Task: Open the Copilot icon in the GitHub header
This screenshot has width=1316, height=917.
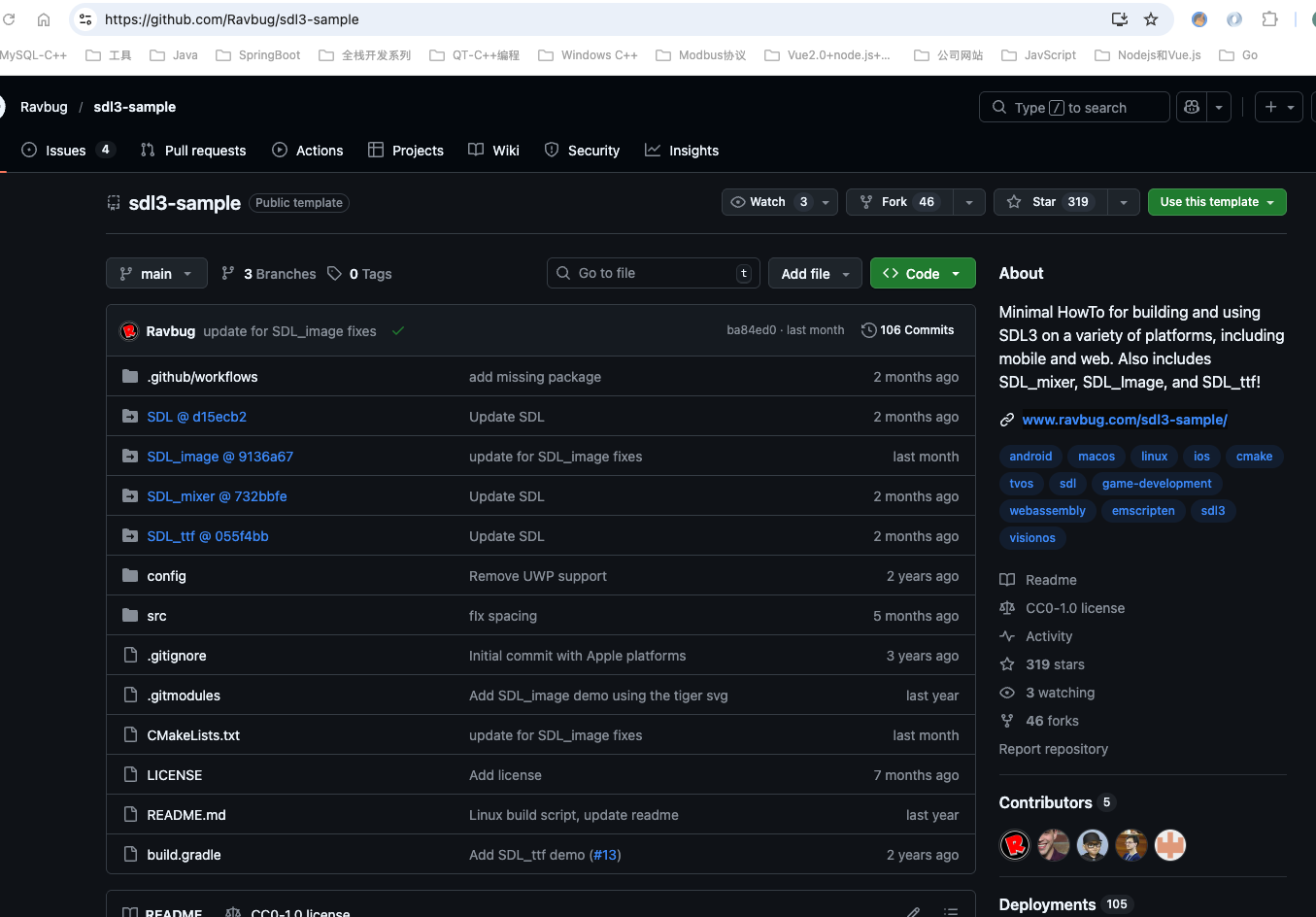Action: point(1192,107)
